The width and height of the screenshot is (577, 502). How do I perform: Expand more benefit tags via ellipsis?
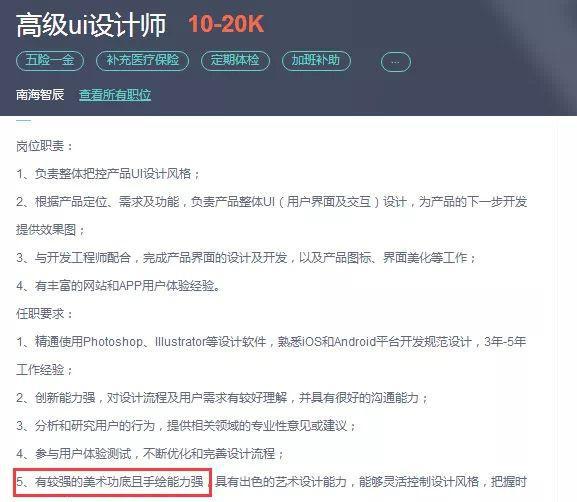tap(396, 62)
